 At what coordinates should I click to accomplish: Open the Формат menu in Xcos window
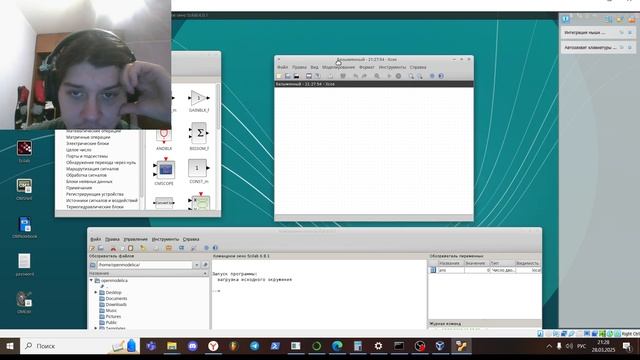367,67
